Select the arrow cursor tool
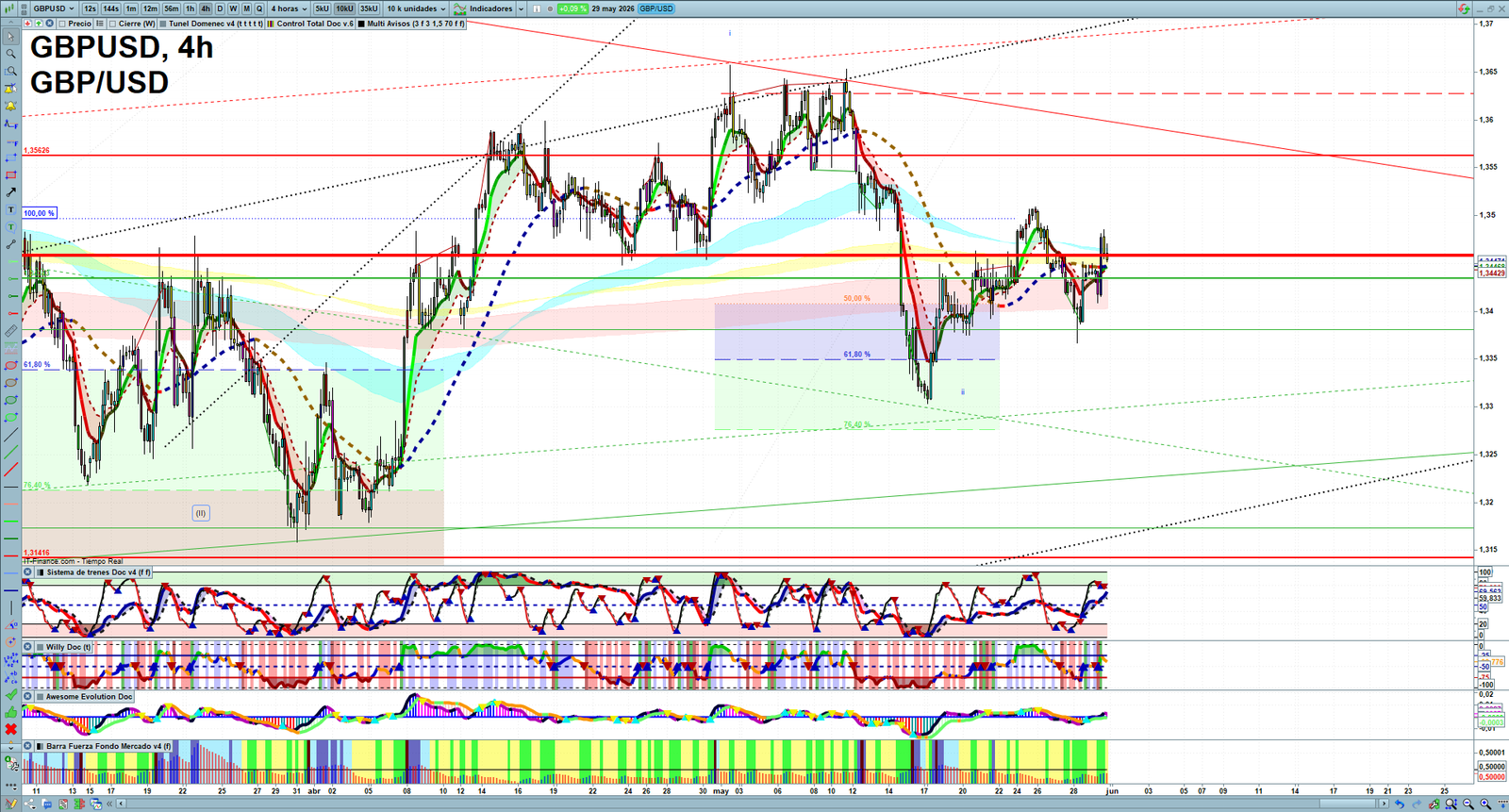This screenshot has width=1509, height=812. tap(10, 37)
